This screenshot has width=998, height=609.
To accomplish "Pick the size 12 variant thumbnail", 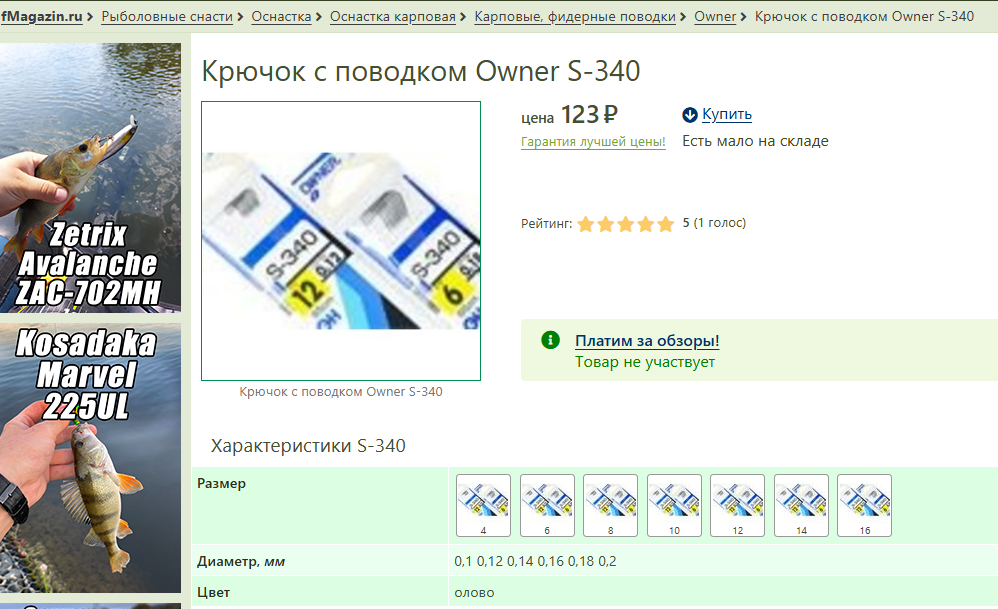I will [737, 505].
